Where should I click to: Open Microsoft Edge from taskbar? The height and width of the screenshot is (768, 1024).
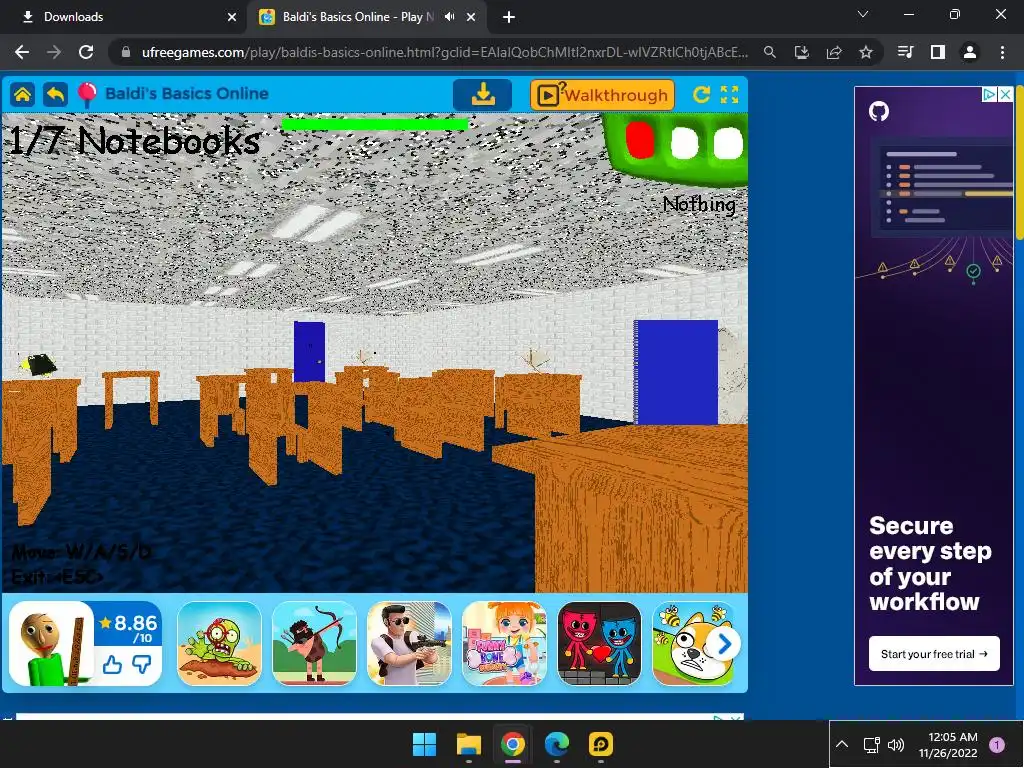click(556, 744)
